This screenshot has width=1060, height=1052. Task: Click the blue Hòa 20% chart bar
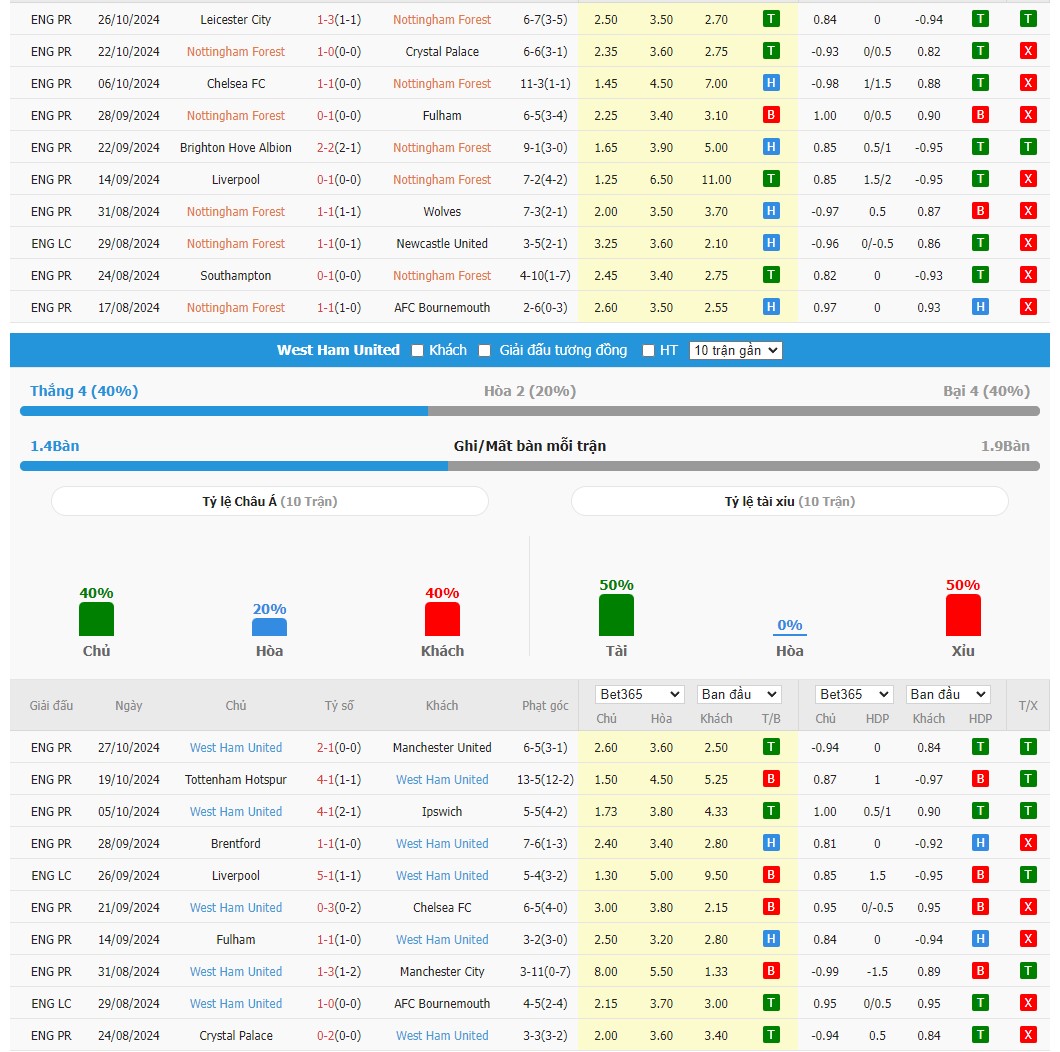point(269,627)
